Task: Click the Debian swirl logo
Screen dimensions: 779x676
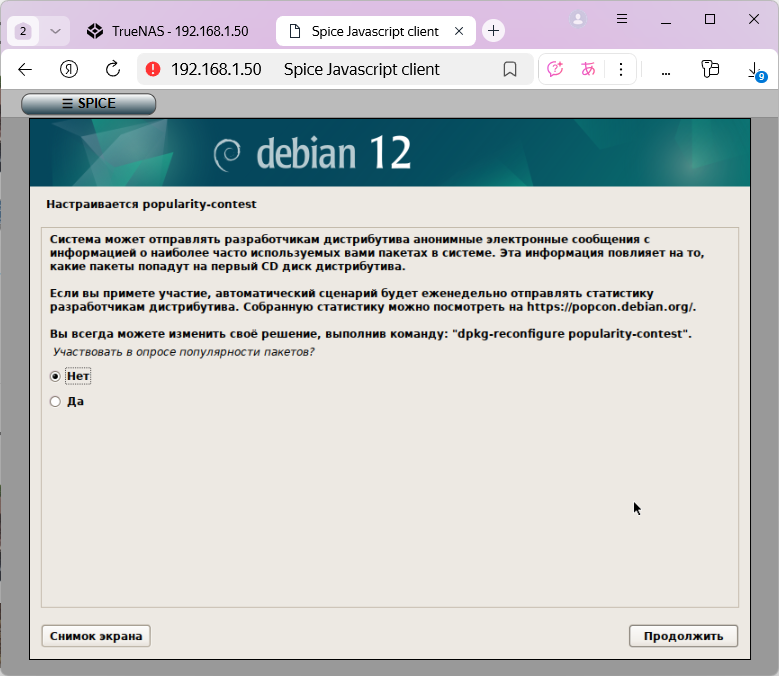Action: [x=227, y=154]
